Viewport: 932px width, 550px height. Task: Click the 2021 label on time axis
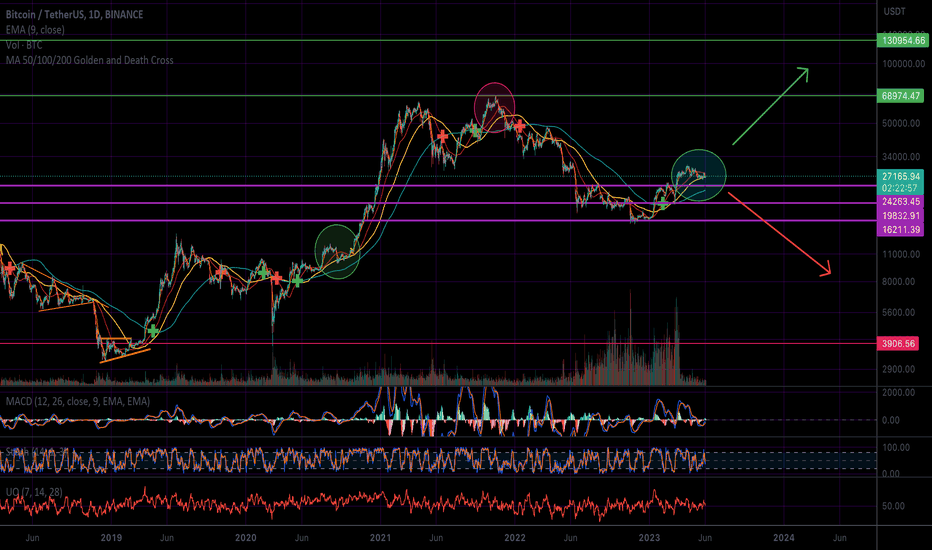point(380,538)
